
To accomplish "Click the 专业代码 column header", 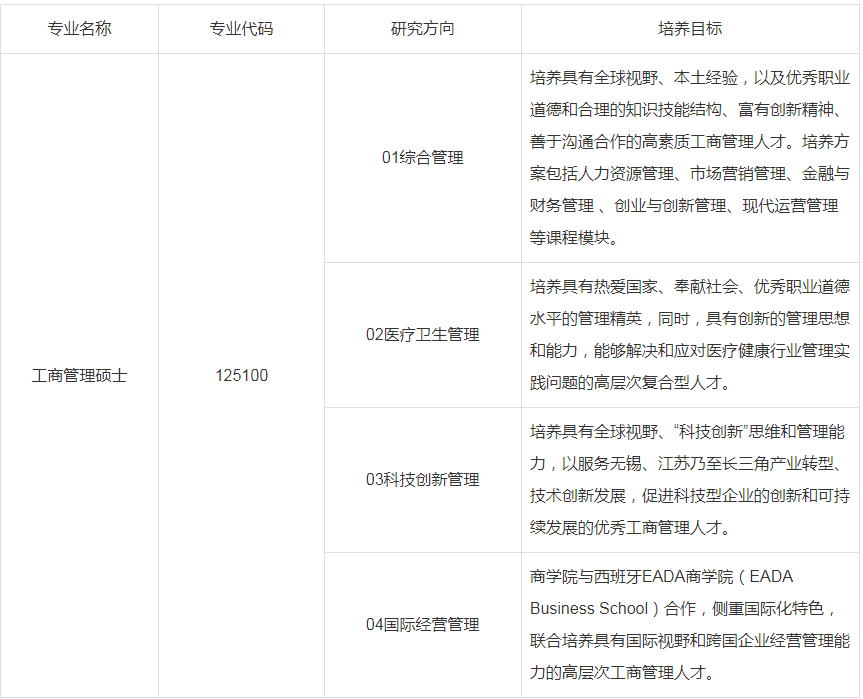I will point(240,30).
